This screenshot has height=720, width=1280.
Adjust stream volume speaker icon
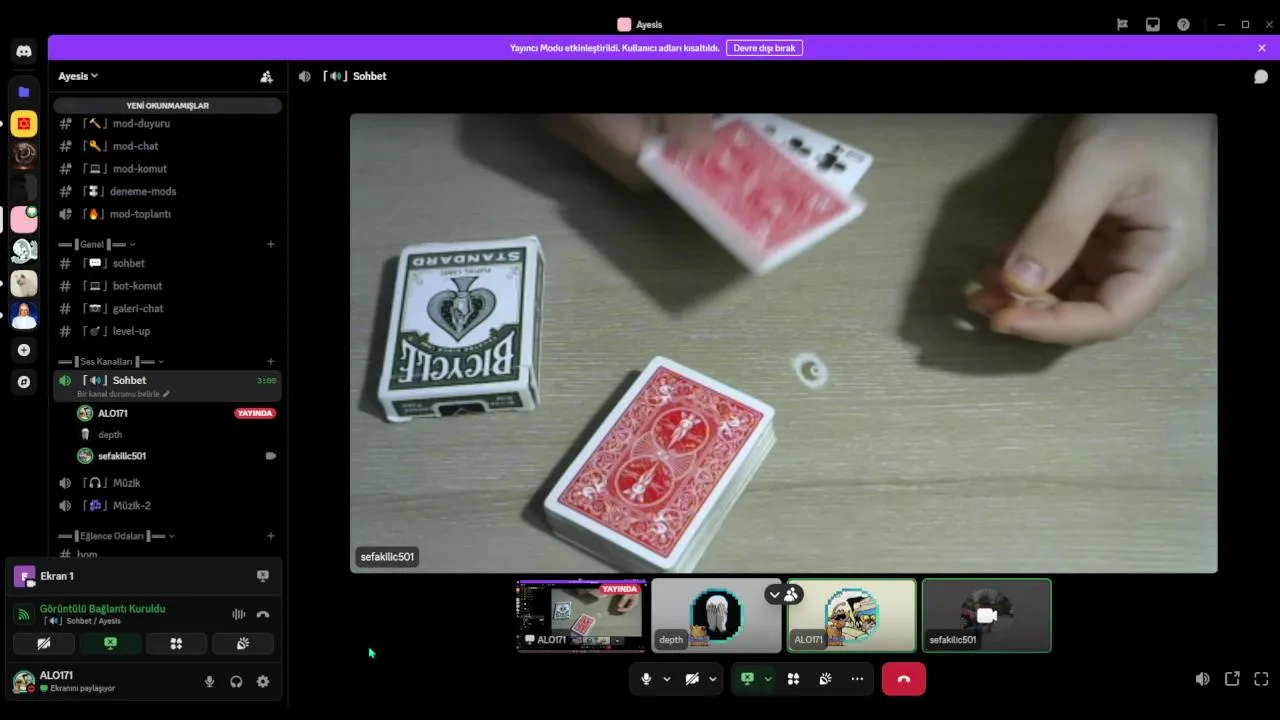click(x=1202, y=679)
